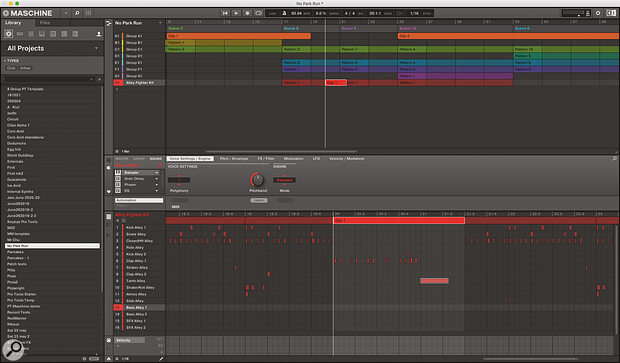Click the red Clip 1 header in the pattern editor
The height and width of the screenshot is (363, 620).
[x=399, y=221]
